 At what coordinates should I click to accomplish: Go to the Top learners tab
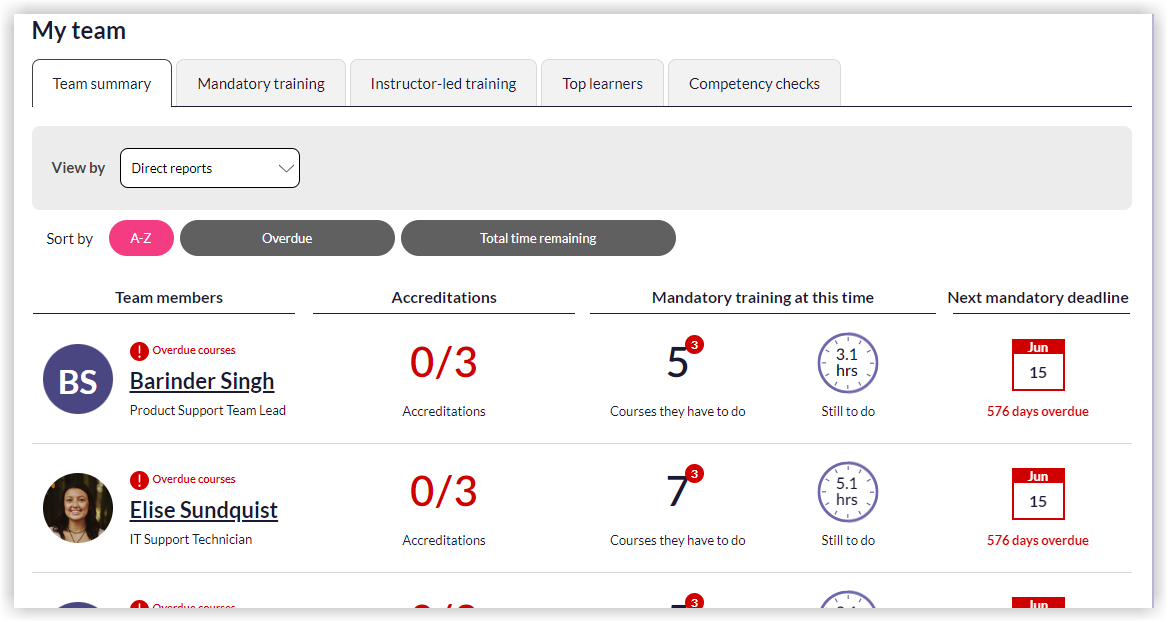click(x=602, y=84)
